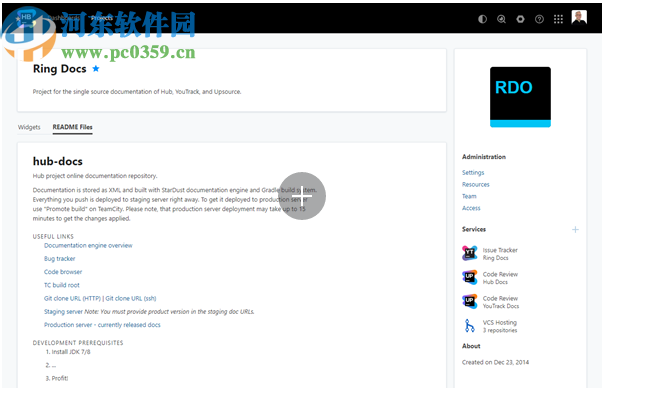Switch to the Widgets tab
Screen dimensions: 665x413
click(x=29, y=127)
